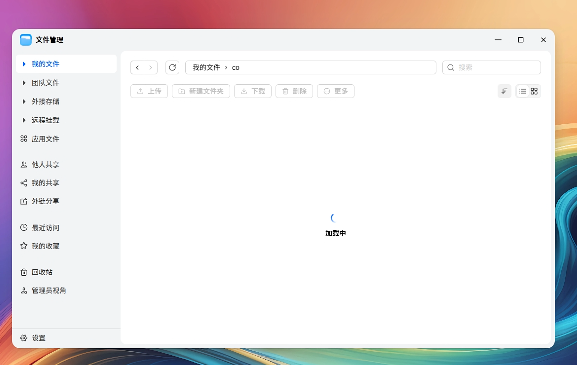The height and width of the screenshot is (365, 577).
Task: Refresh the current folder listing
Action: (x=172, y=67)
